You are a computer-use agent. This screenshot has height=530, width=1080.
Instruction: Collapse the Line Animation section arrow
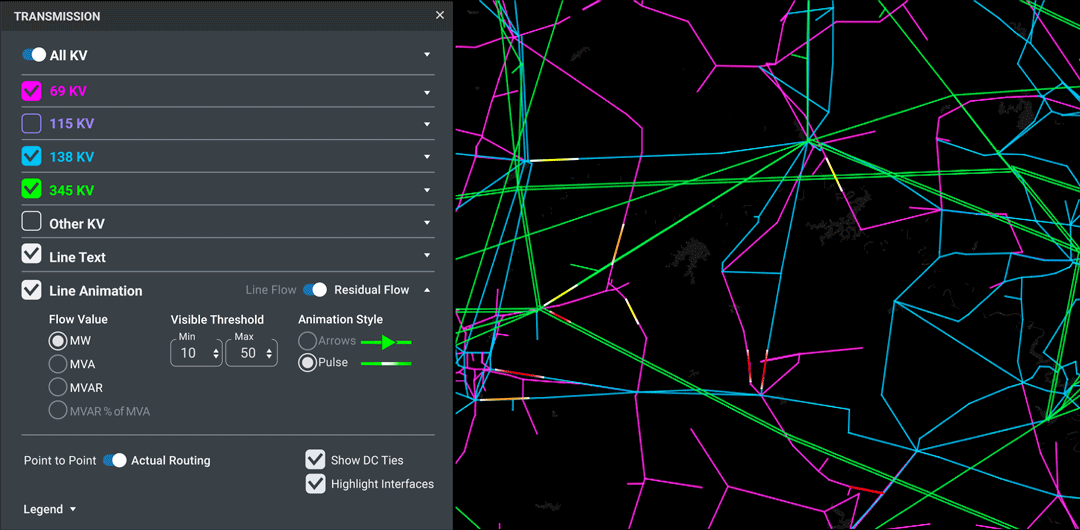(427, 290)
